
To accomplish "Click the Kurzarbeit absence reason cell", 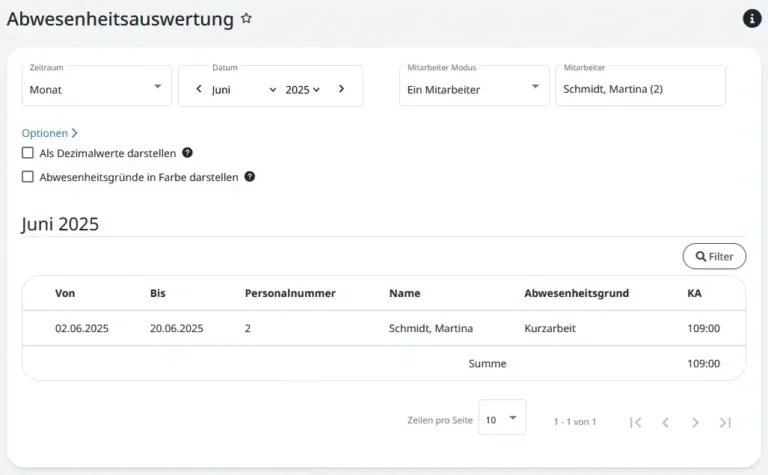I will pos(550,328).
